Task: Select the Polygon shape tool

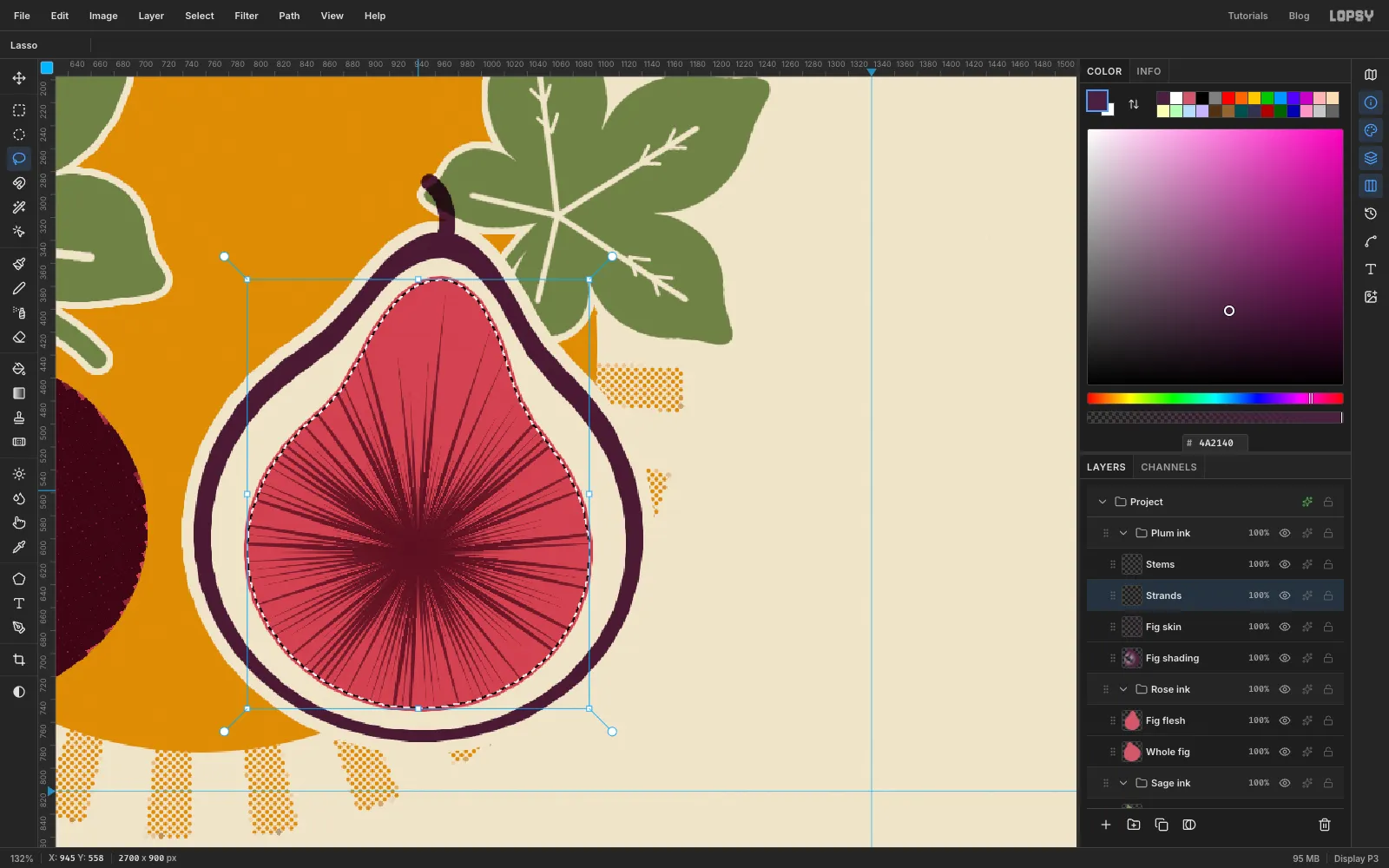Action: click(19, 579)
